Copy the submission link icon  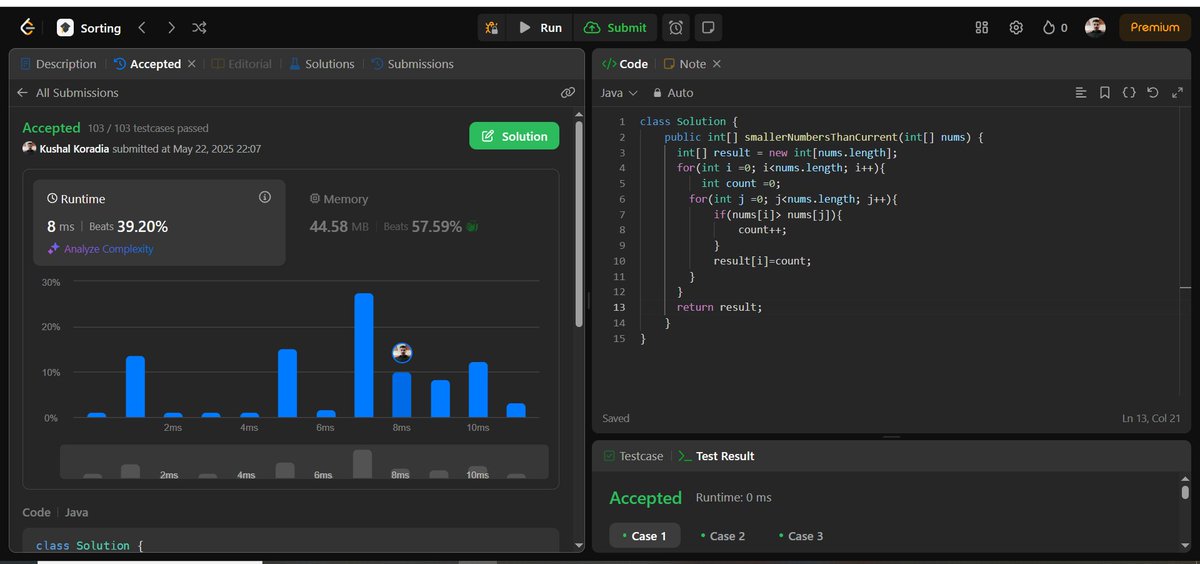[568, 93]
